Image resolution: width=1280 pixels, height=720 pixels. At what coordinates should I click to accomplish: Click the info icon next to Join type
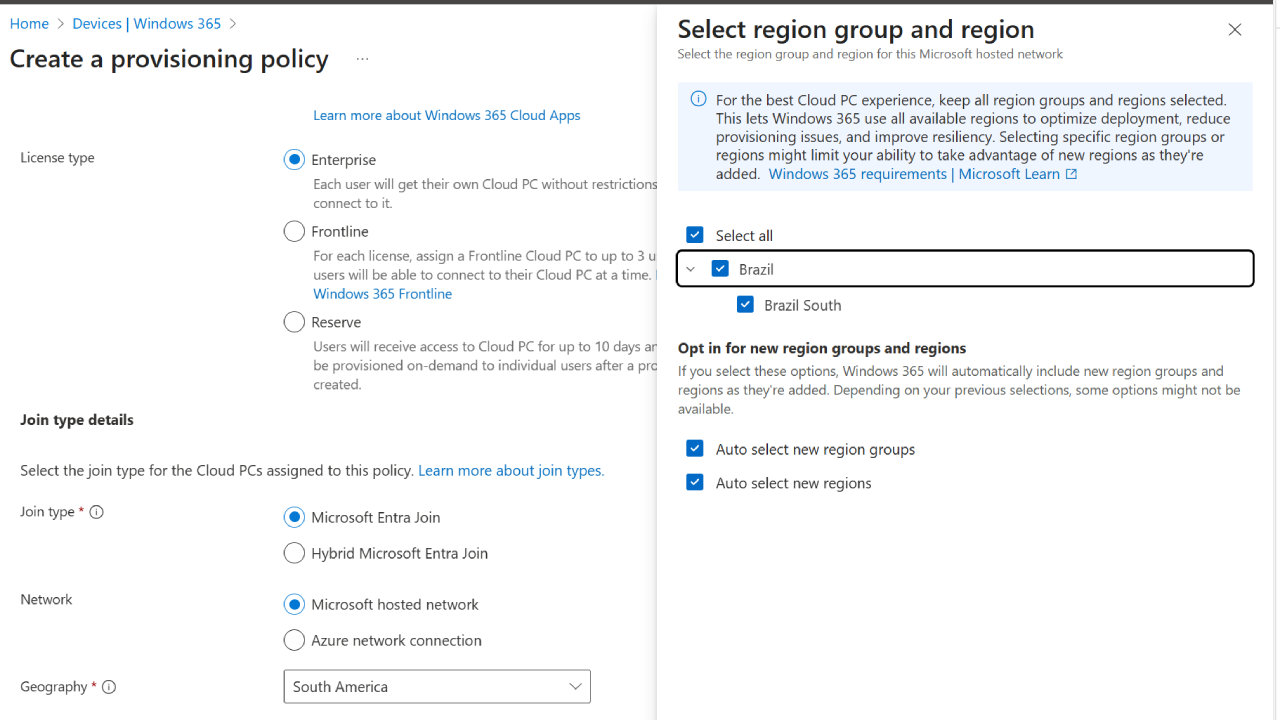pos(97,512)
